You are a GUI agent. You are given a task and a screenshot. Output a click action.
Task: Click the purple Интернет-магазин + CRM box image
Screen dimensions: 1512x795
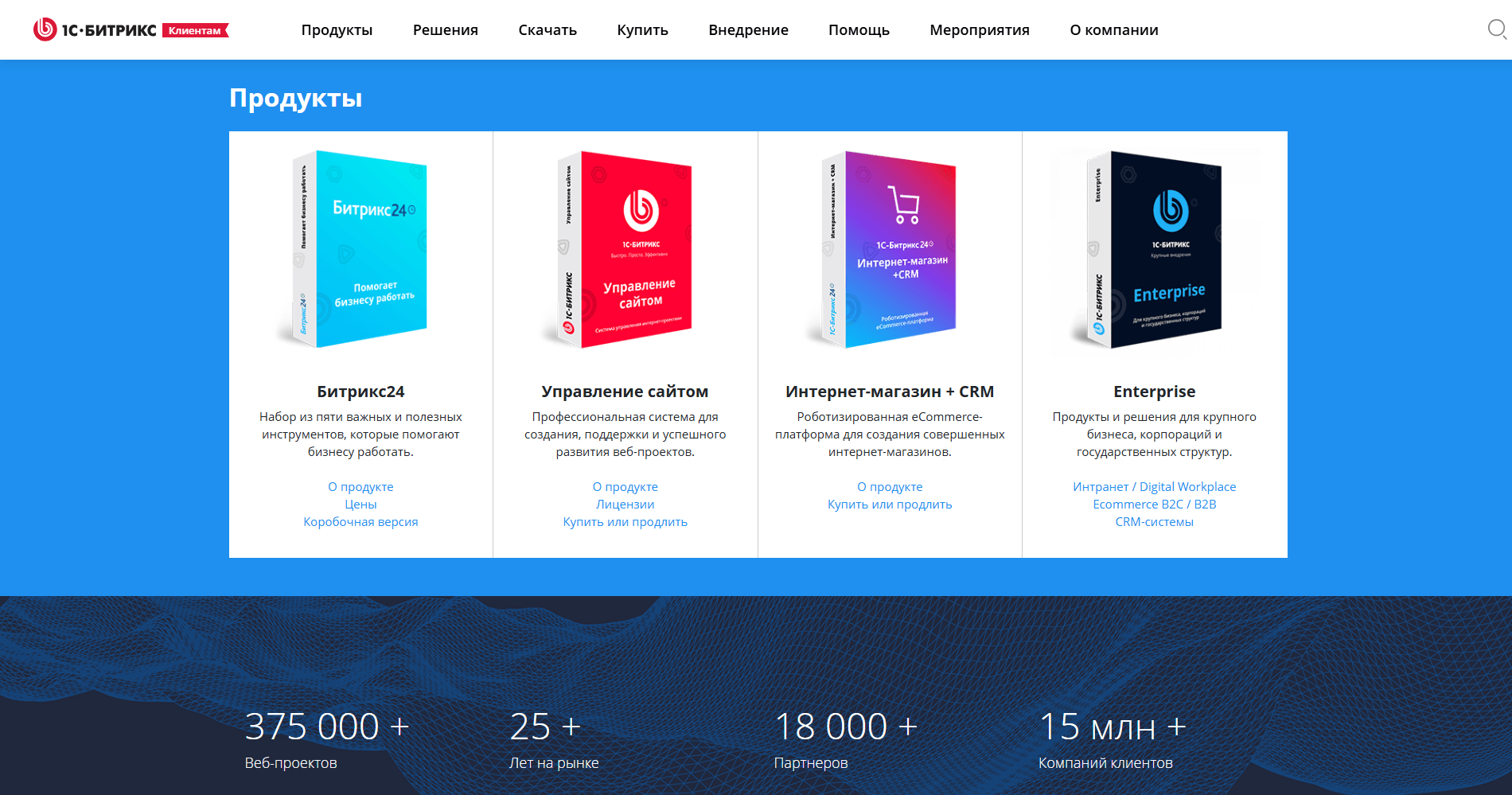click(x=890, y=249)
